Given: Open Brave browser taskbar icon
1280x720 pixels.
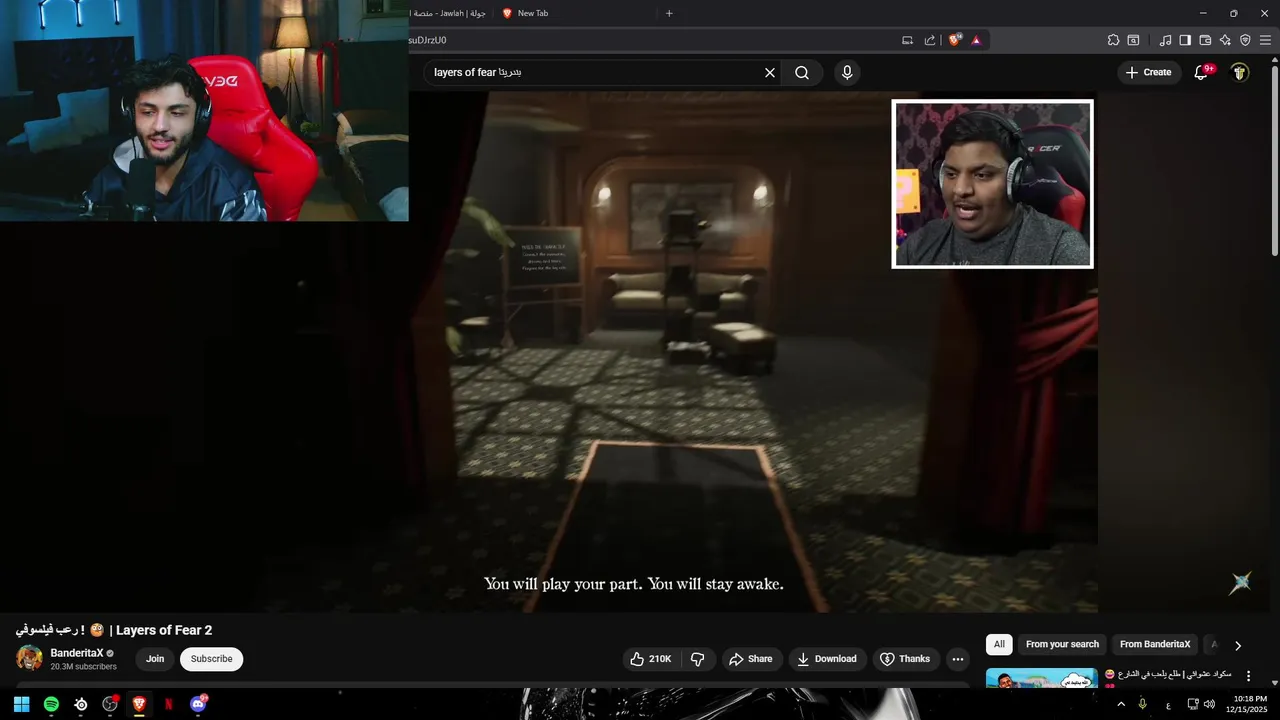Looking at the screenshot, I should [x=139, y=704].
